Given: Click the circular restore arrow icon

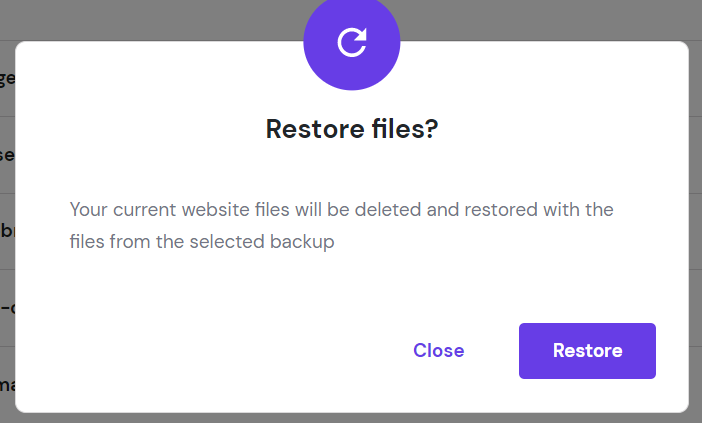Looking at the screenshot, I should (352, 42).
